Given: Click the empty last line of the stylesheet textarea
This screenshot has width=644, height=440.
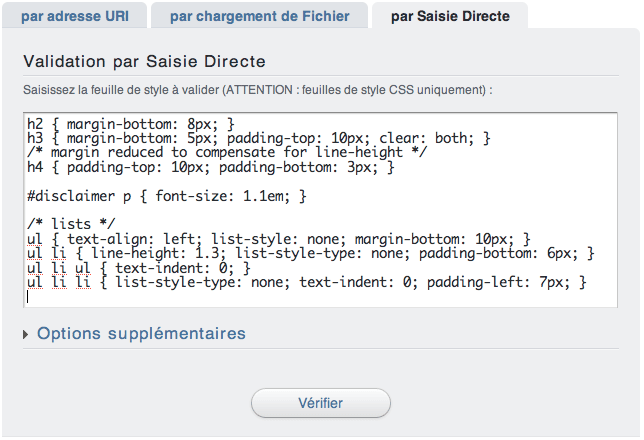Looking at the screenshot, I should [320, 297].
